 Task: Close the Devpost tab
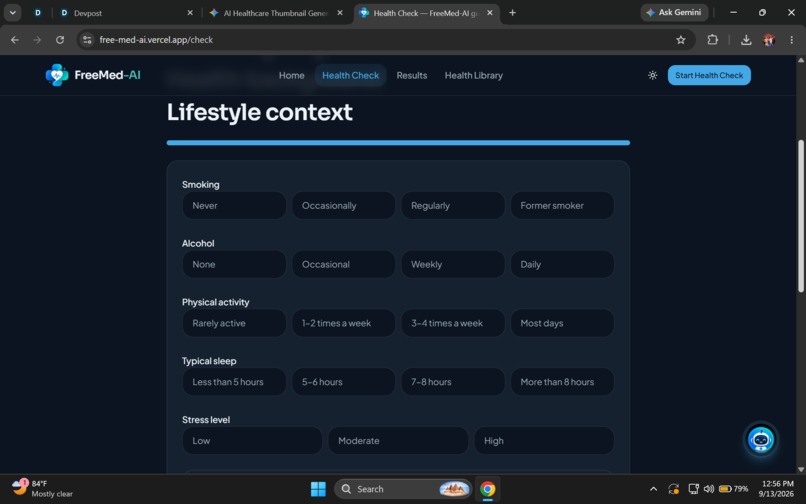[x=190, y=13]
